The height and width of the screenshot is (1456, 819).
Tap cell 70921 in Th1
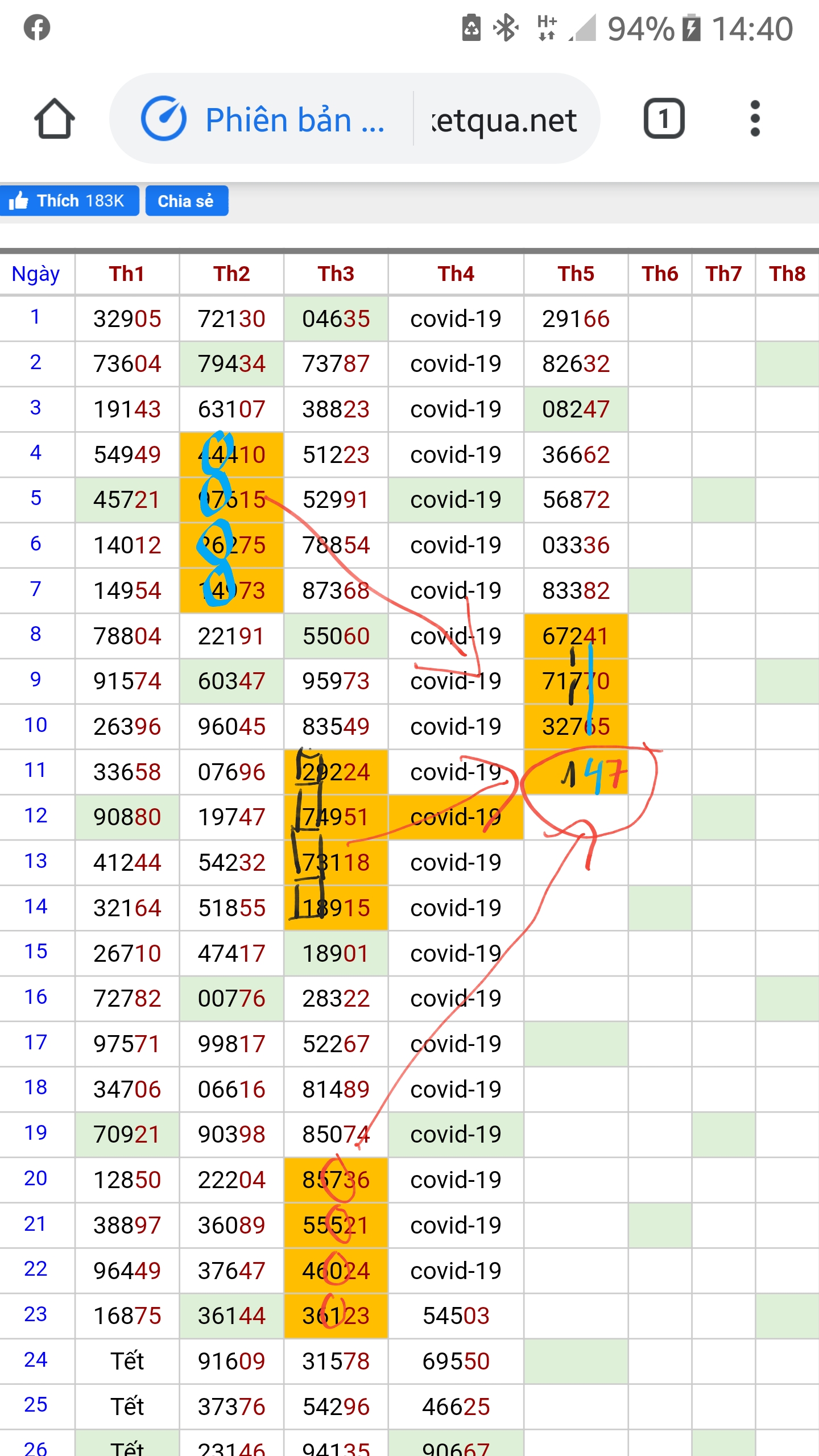[127, 1135]
